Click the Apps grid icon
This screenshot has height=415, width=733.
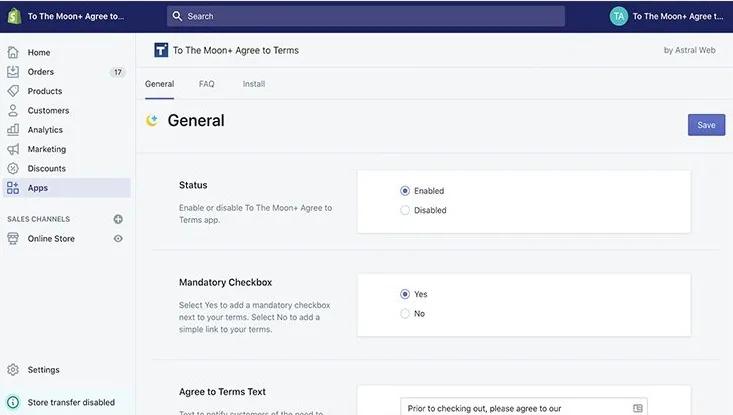pos(13,188)
